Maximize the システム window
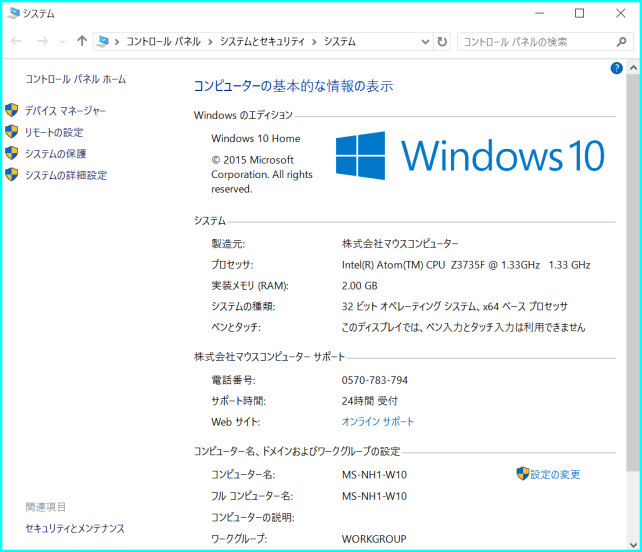642x552 pixels. (579, 14)
